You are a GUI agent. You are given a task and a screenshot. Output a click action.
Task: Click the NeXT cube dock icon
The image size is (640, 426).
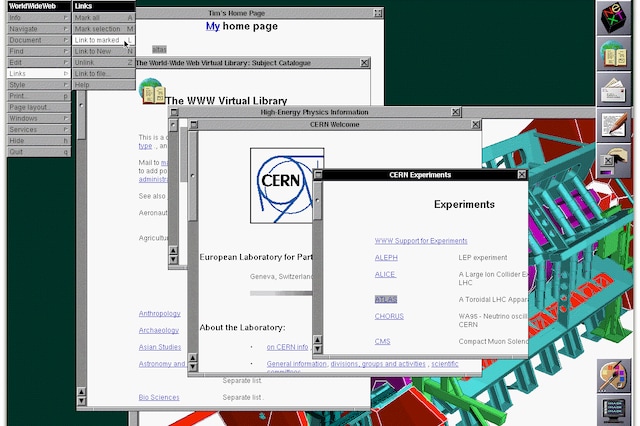[614, 18]
